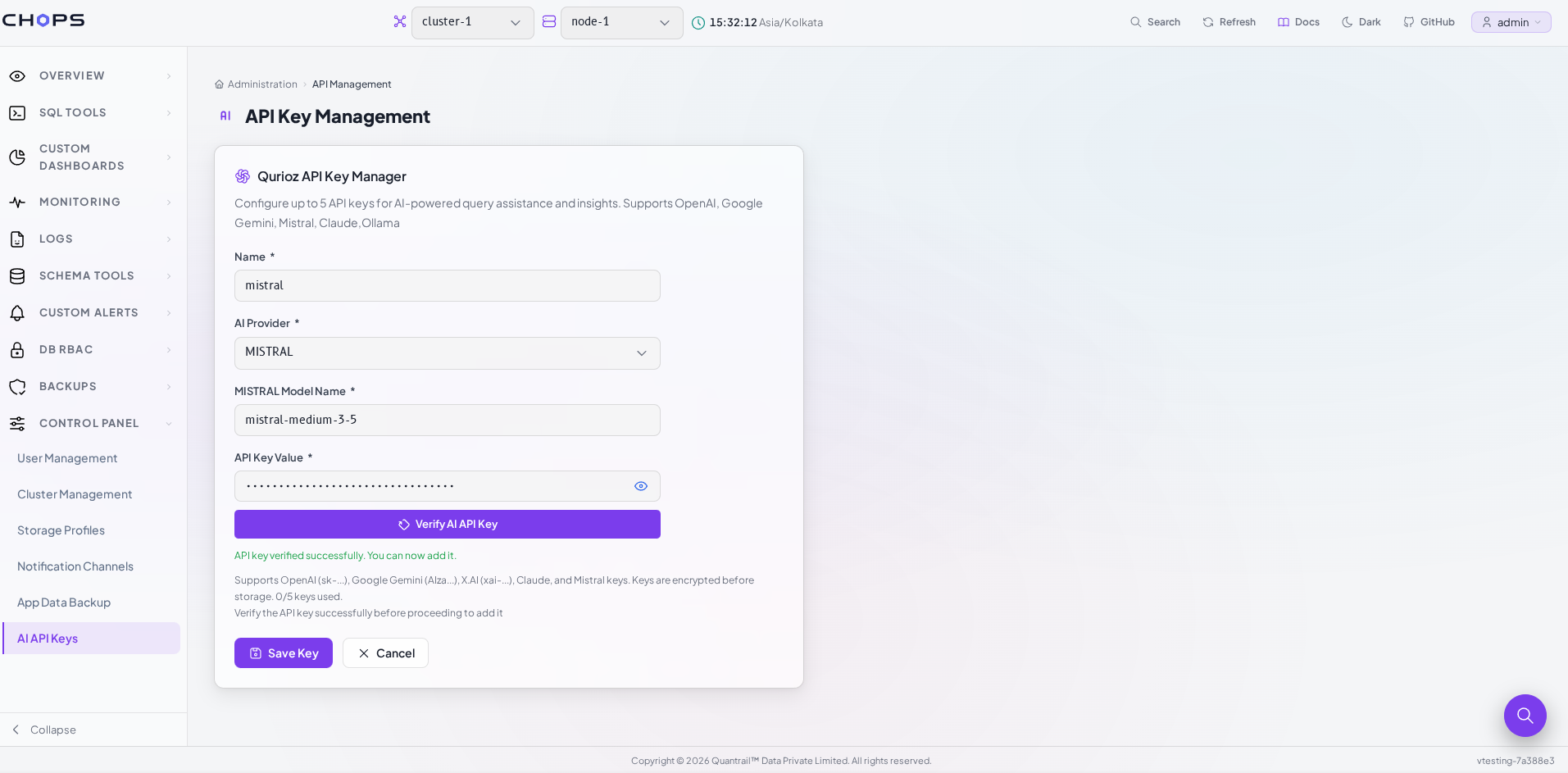Collapse the Control Panel section chevron

169,424
